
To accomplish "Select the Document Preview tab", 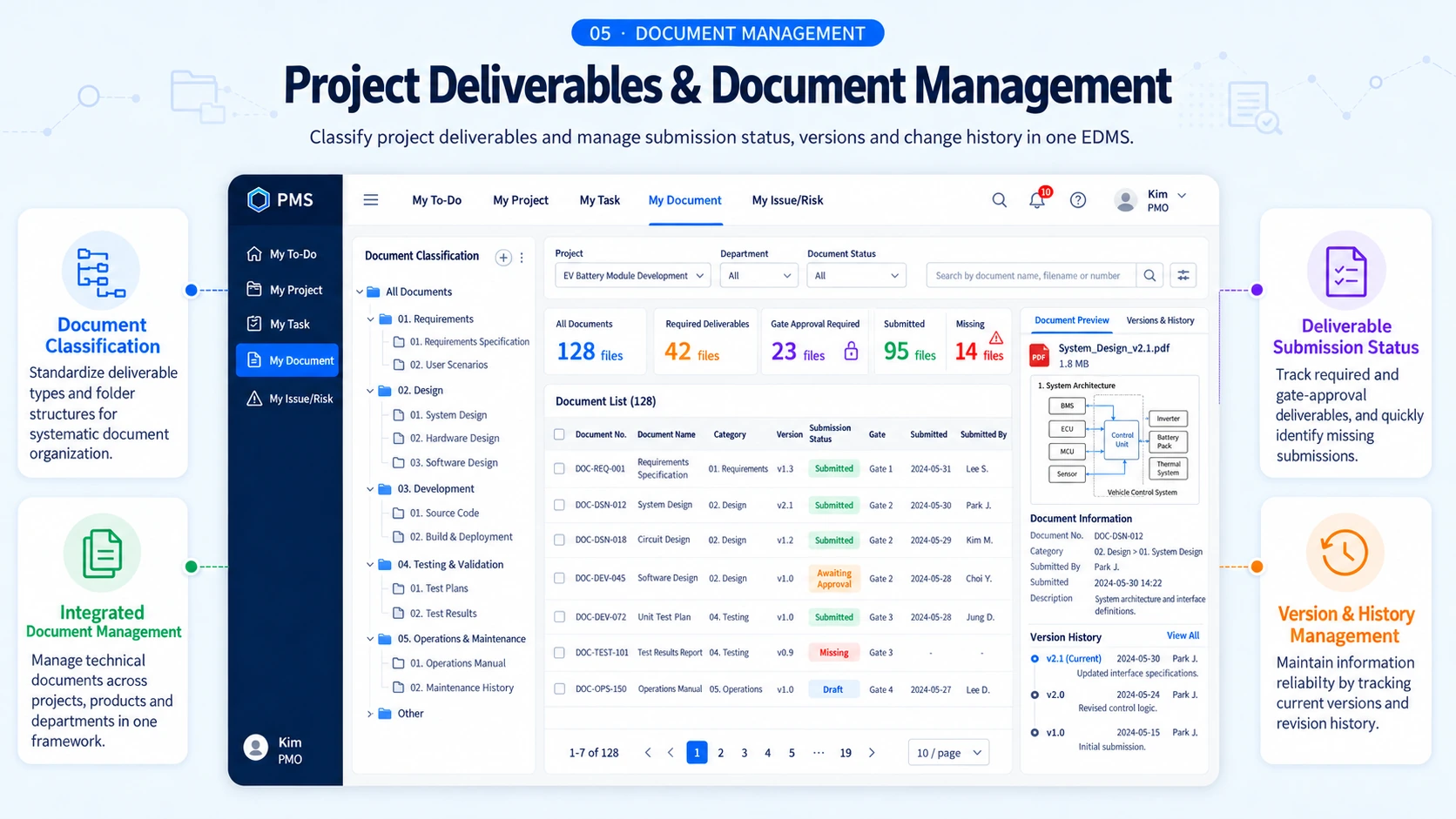I will (1072, 320).
